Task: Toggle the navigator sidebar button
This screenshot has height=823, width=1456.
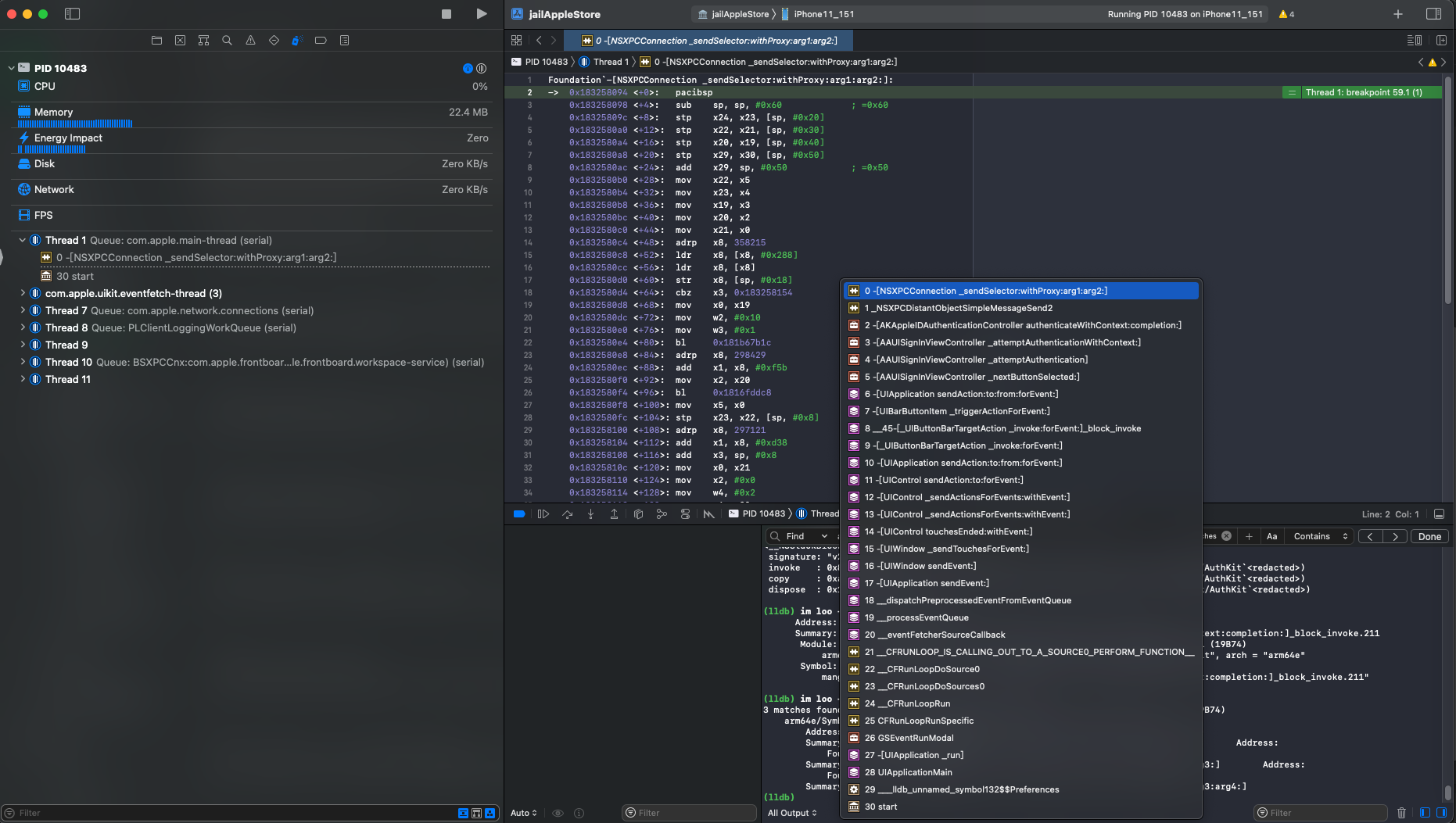Action: point(72,14)
